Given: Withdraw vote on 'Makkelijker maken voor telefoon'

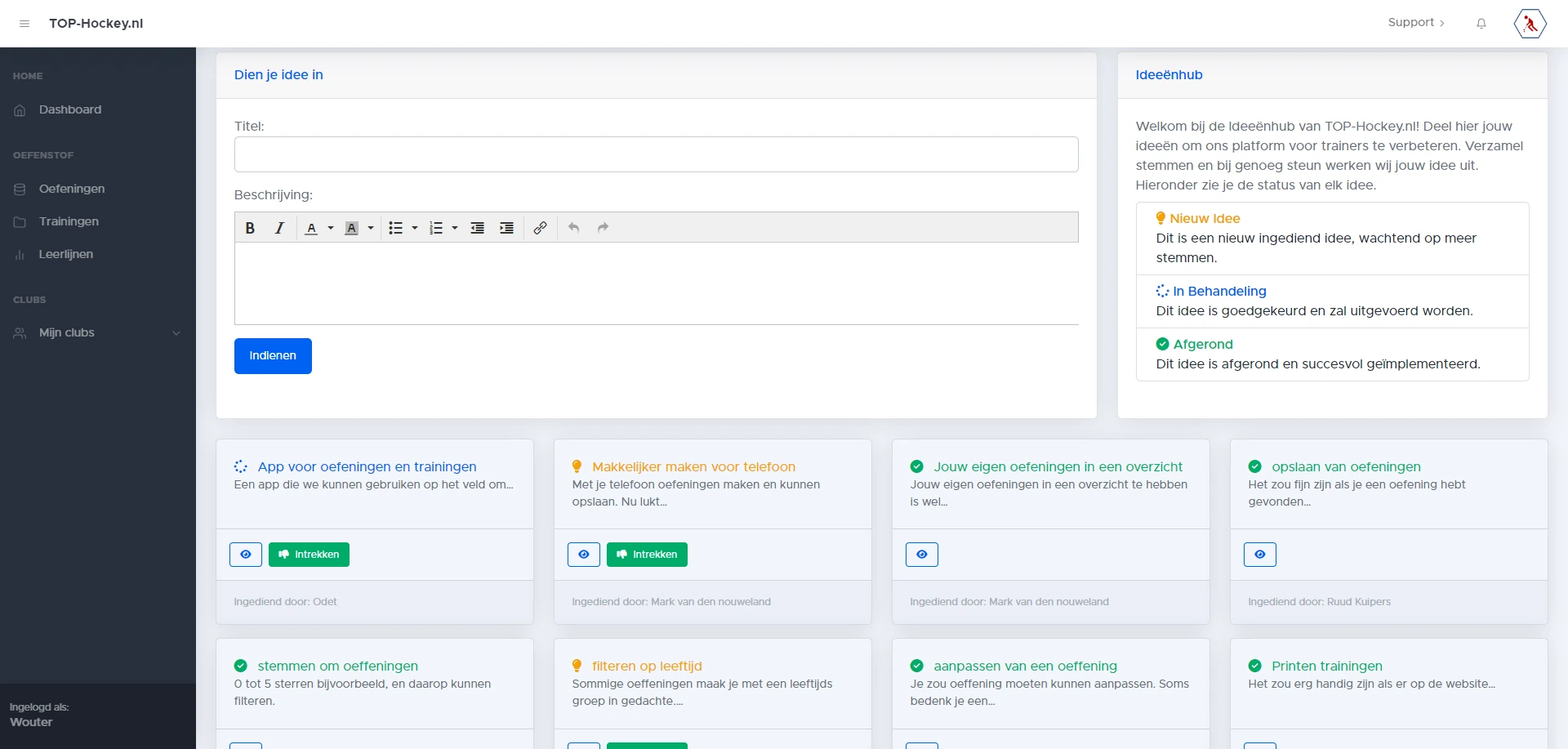Looking at the screenshot, I should pyautogui.click(x=647, y=555).
